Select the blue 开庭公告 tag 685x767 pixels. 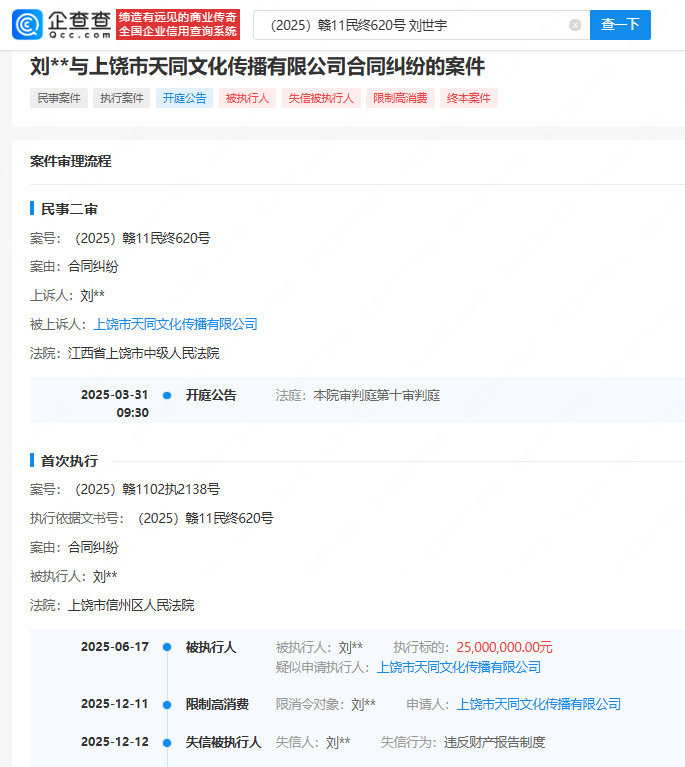(184, 98)
